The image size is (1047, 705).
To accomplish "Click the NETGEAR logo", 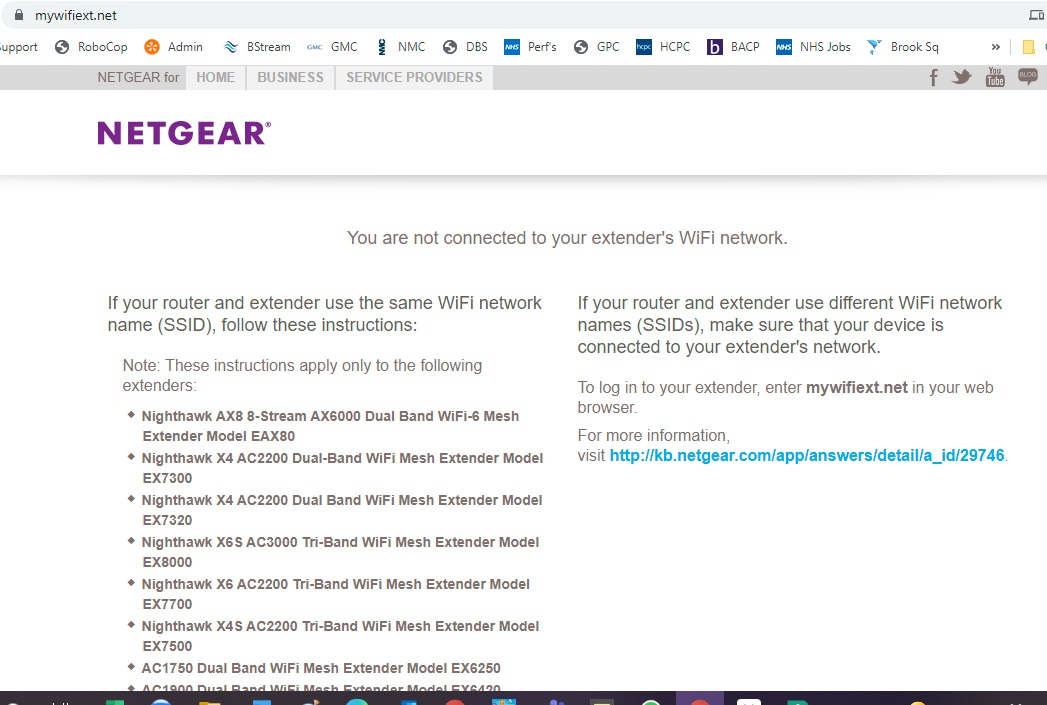I will coord(183,131).
